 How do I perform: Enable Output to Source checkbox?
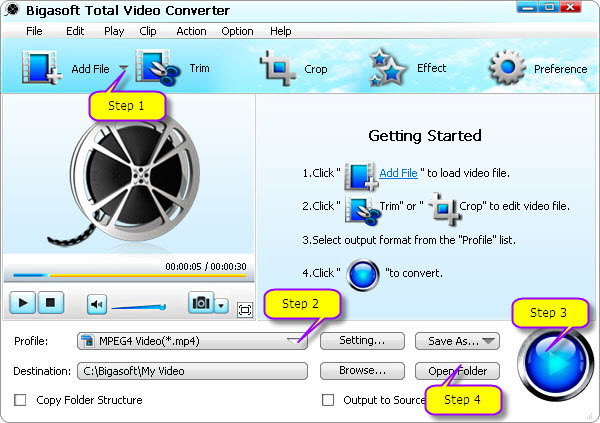(328, 400)
